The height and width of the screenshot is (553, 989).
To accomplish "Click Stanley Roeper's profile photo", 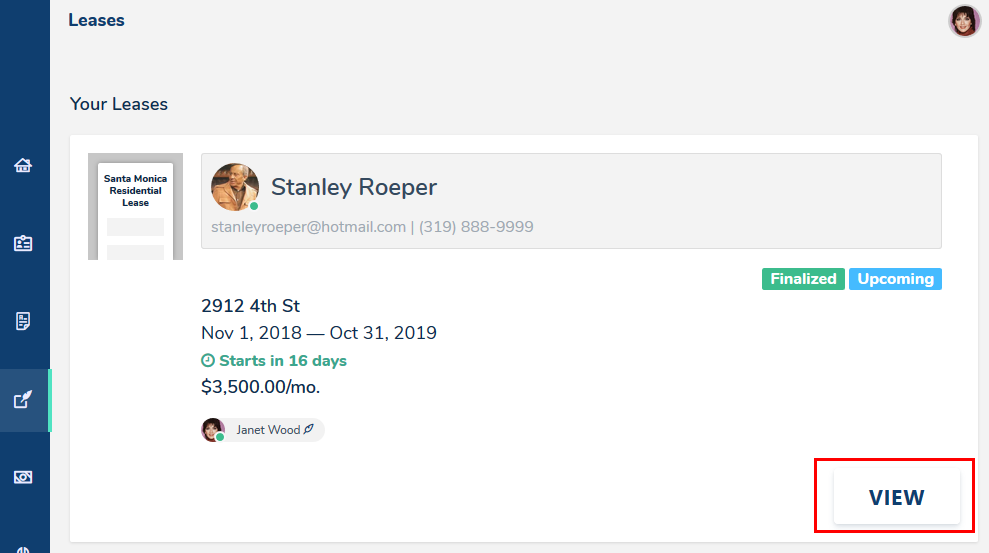I will tap(235, 187).
